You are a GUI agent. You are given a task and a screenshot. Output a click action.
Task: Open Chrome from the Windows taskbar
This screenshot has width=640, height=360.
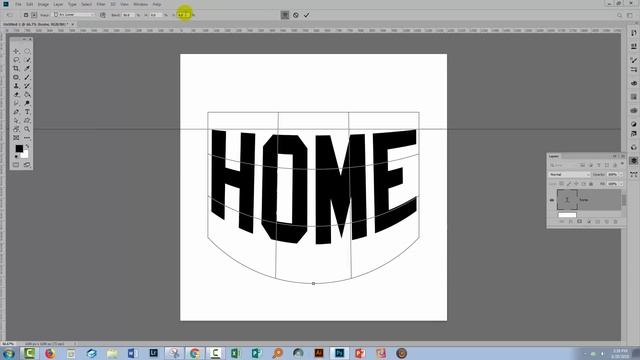(195, 353)
